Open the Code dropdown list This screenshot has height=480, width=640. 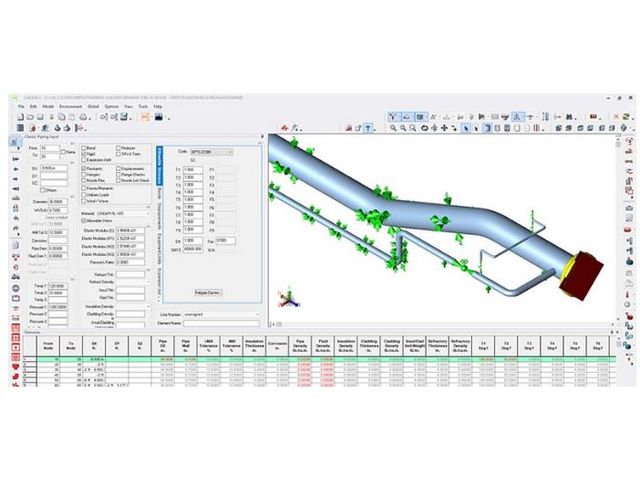(212, 151)
